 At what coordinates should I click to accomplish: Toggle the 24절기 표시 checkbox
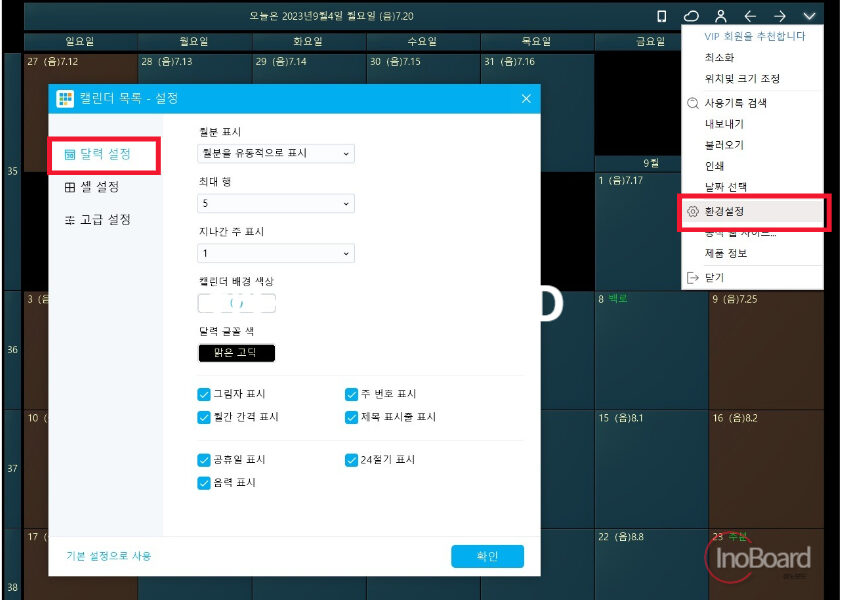[x=351, y=460]
